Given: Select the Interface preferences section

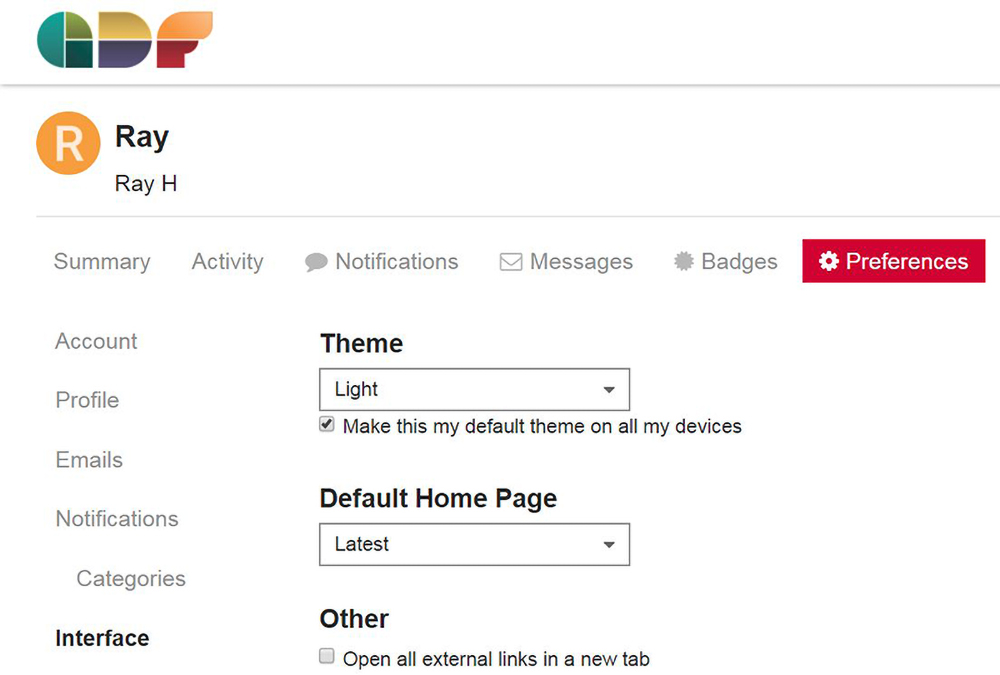Looking at the screenshot, I should pyautogui.click(x=103, y=638).
